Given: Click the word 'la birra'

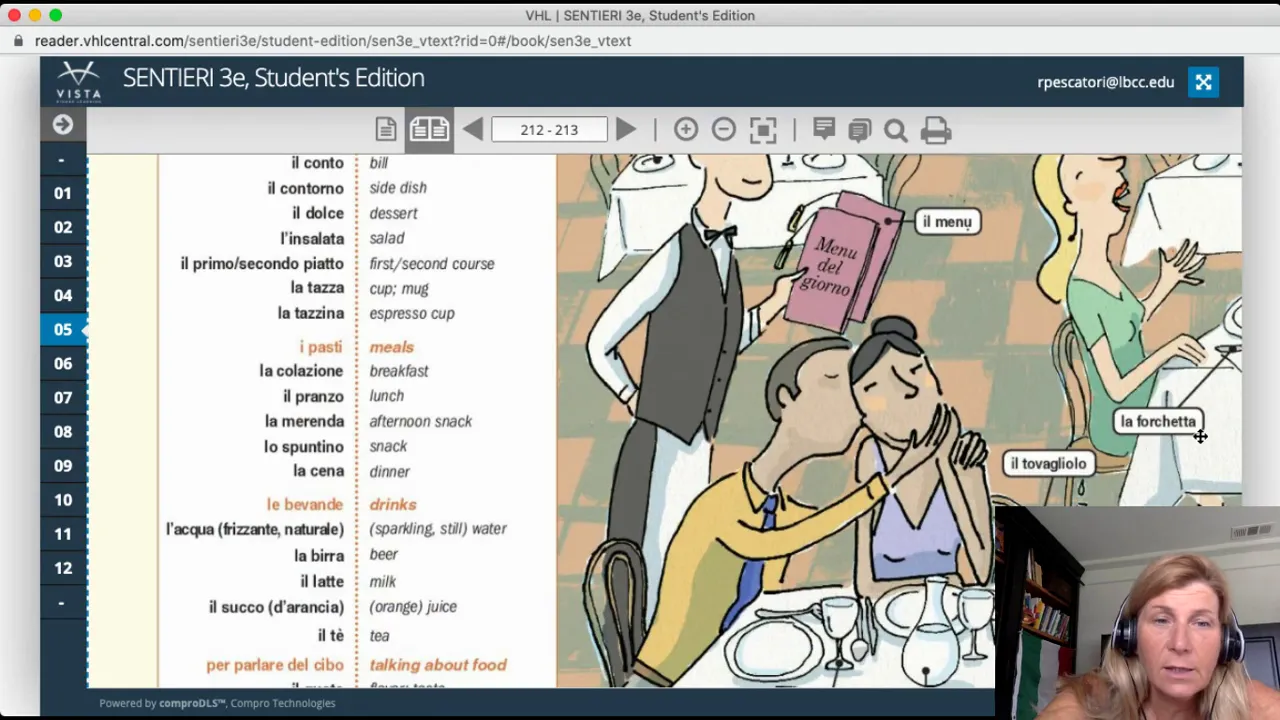Looking at the screenshot, I should tap(319, 555).
